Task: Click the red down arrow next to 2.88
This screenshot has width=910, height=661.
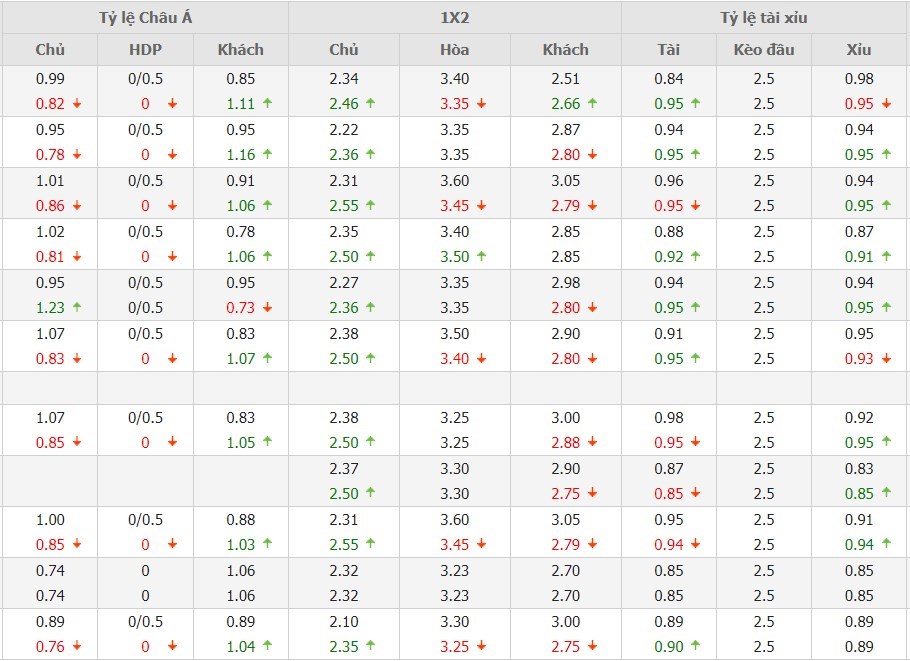Action: coord(592,443)
